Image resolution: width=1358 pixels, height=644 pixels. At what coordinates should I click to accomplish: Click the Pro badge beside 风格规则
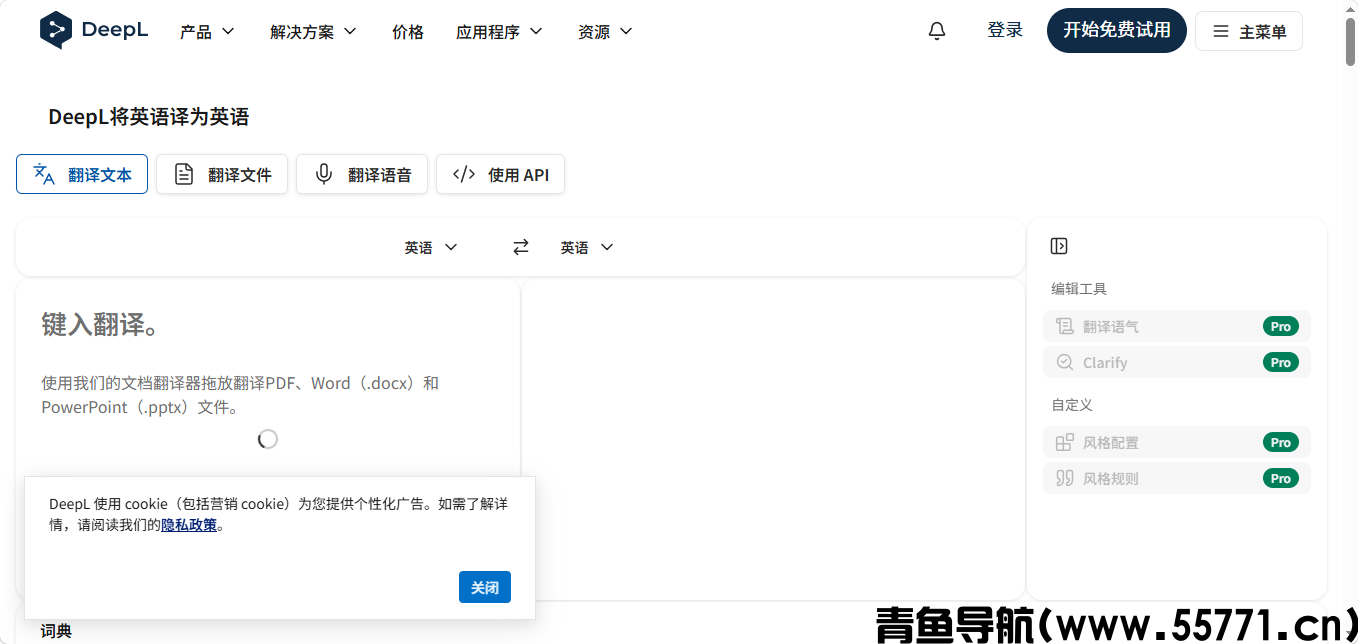click(x=1281, y=478)
